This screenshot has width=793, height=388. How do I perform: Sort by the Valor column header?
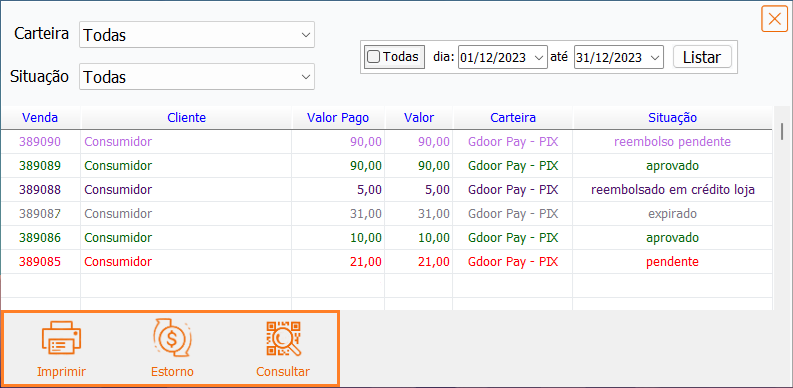tap(419, 118)
